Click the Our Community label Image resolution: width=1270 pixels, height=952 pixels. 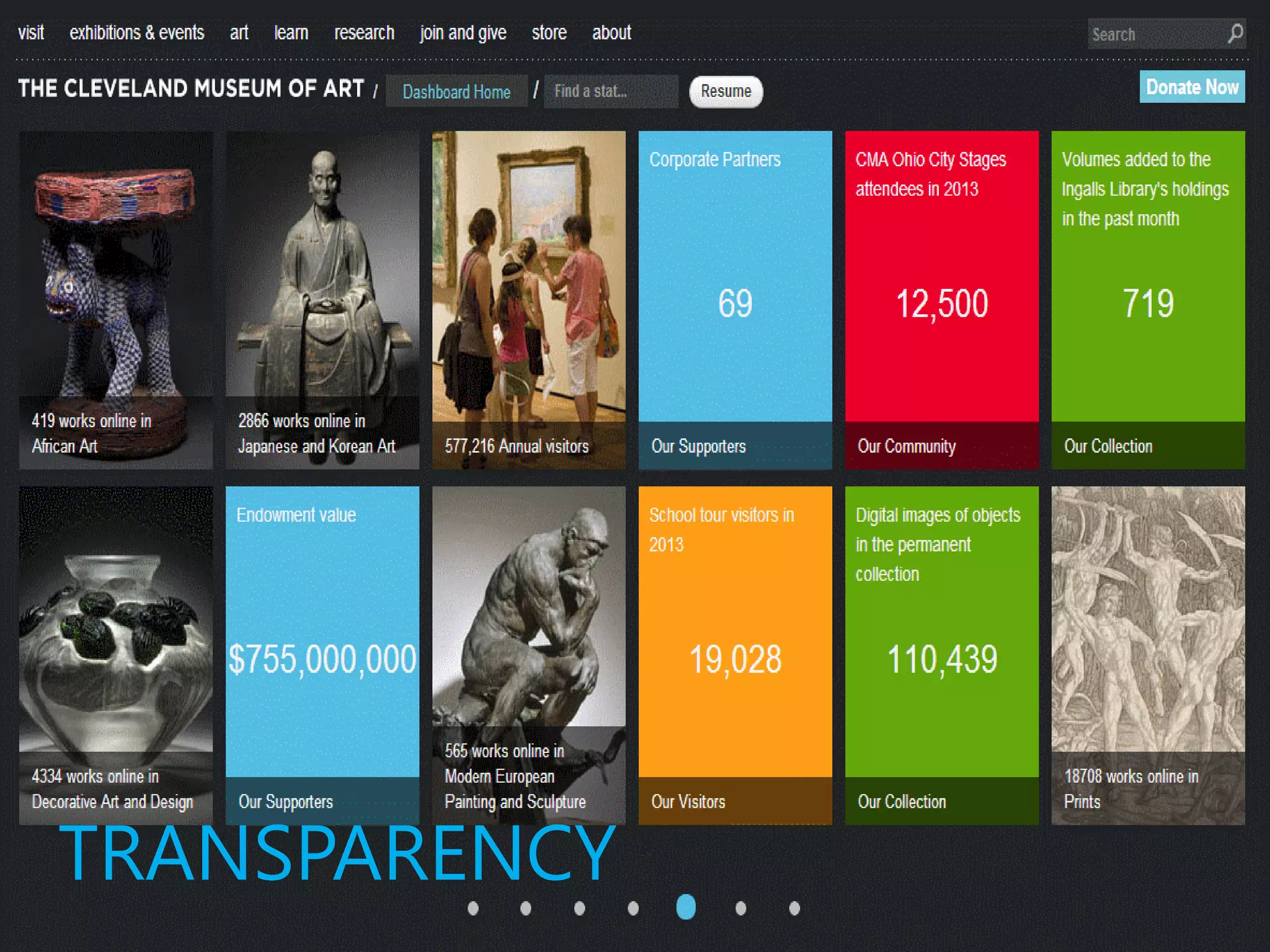point(907,446)
